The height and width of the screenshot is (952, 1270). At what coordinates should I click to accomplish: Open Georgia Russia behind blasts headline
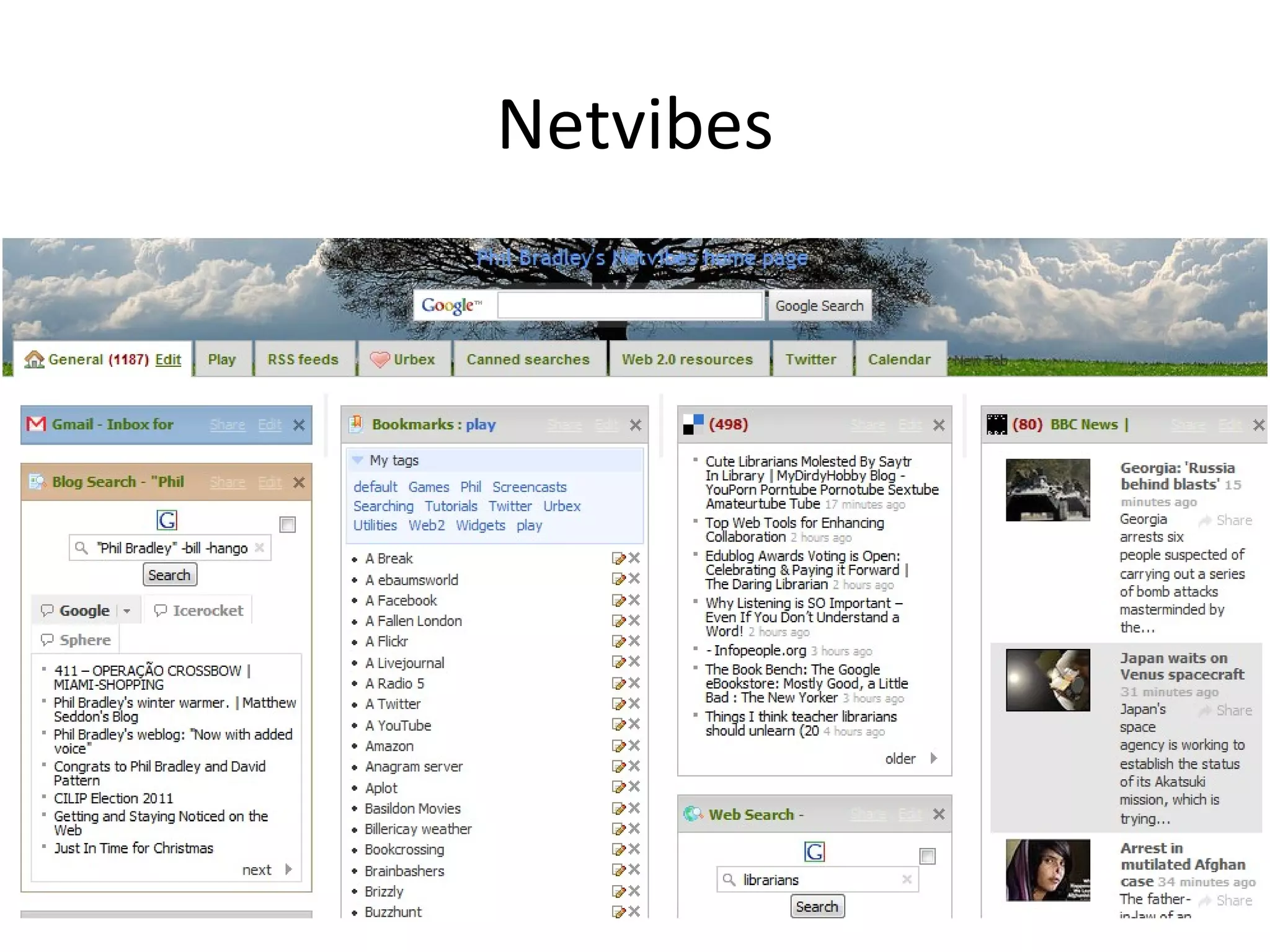click(x=1177, y=476)
